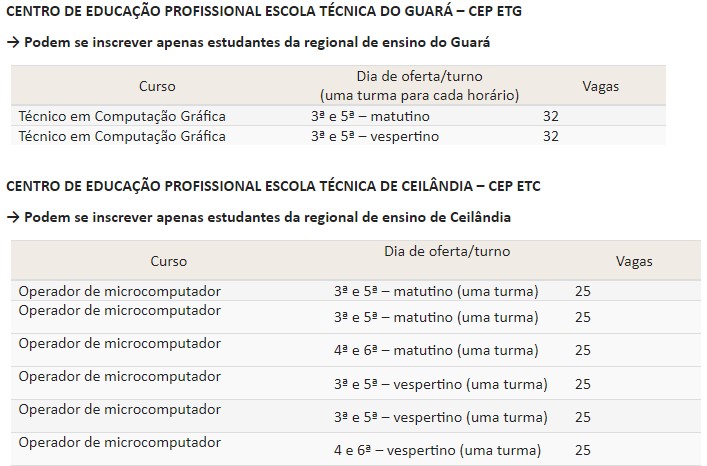Viewport: 707px width, 466px height.
Task: Click the 32 vagas in the Guará vespertino row
Action: tap(550, 136)
